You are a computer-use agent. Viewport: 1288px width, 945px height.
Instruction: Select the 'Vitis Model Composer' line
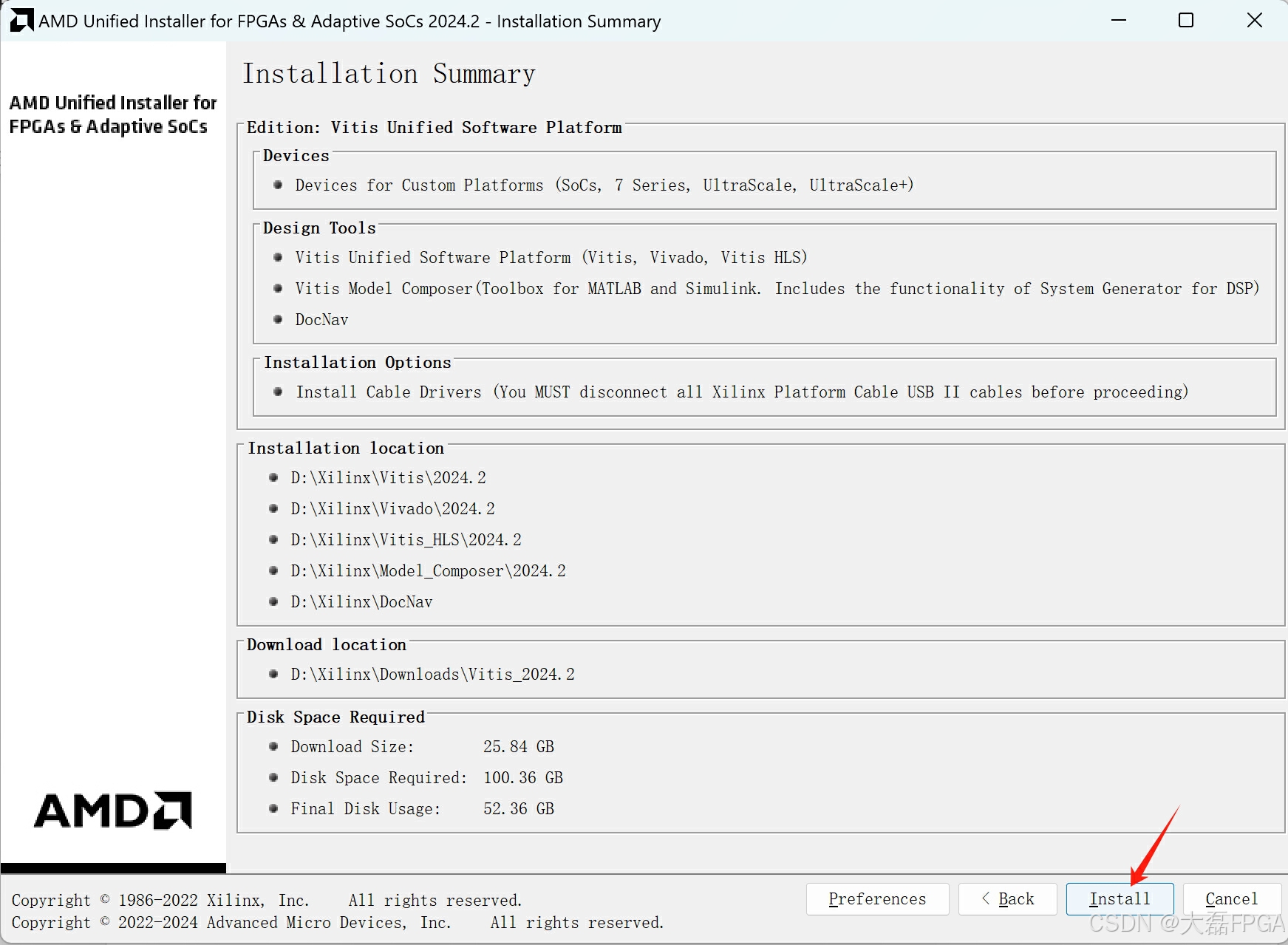tap(777, 289)
